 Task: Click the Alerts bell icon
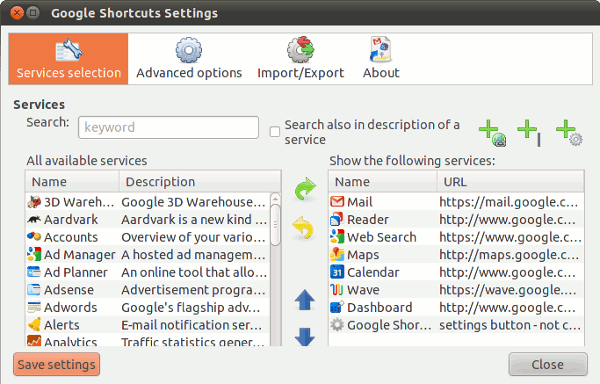click(34, 325)
